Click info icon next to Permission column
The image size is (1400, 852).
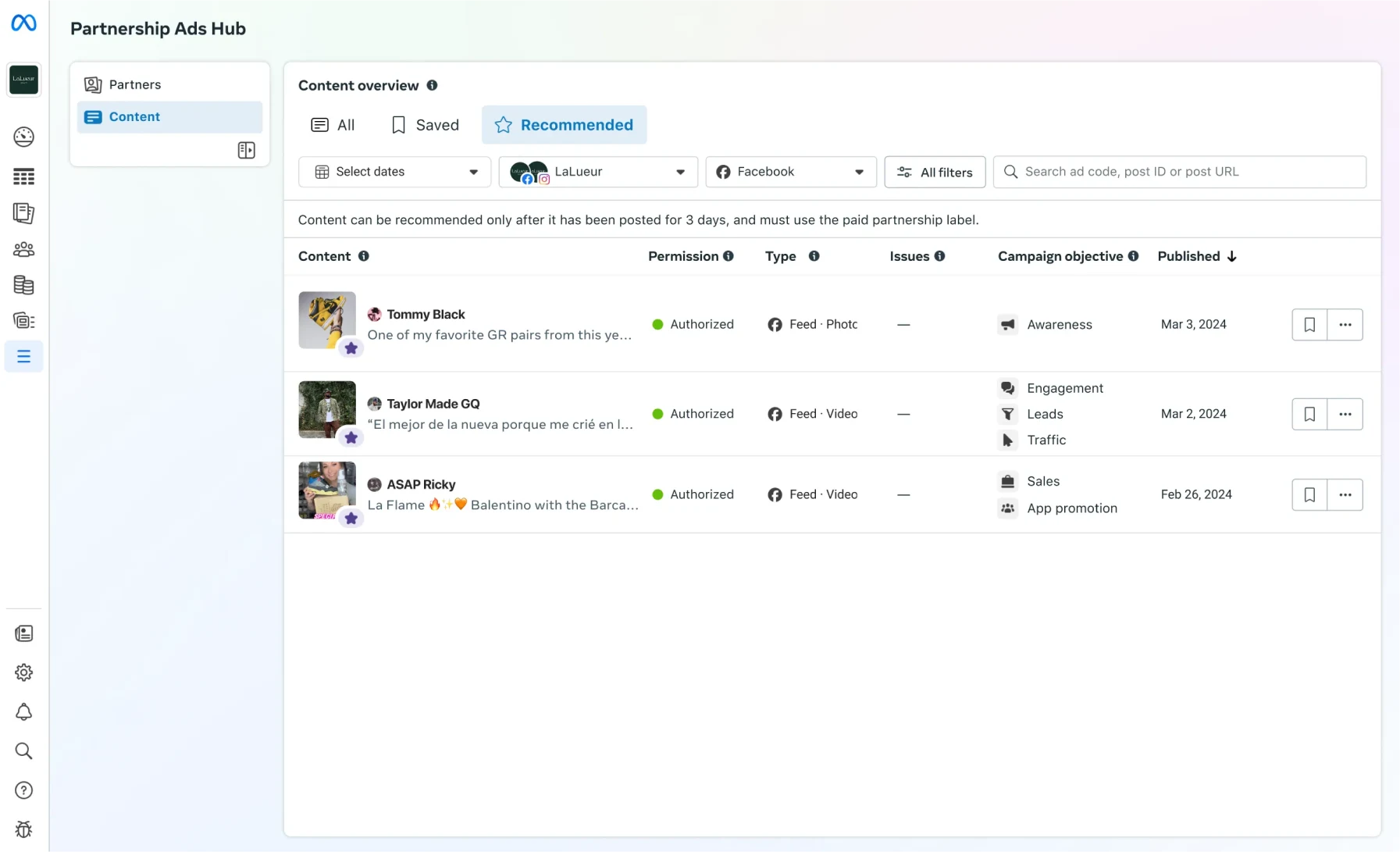728,256
